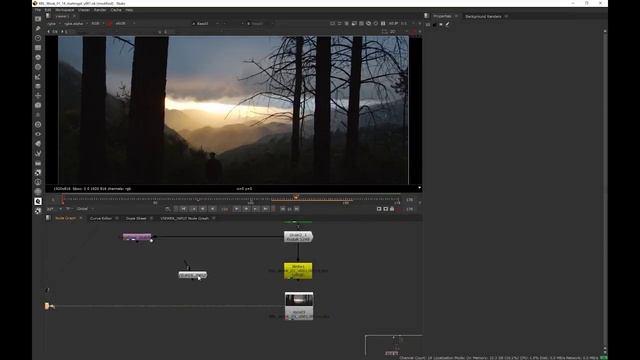Click the highlighted white plugin icon in left toolbar
640x360 pixels.
tap(38, 201)
